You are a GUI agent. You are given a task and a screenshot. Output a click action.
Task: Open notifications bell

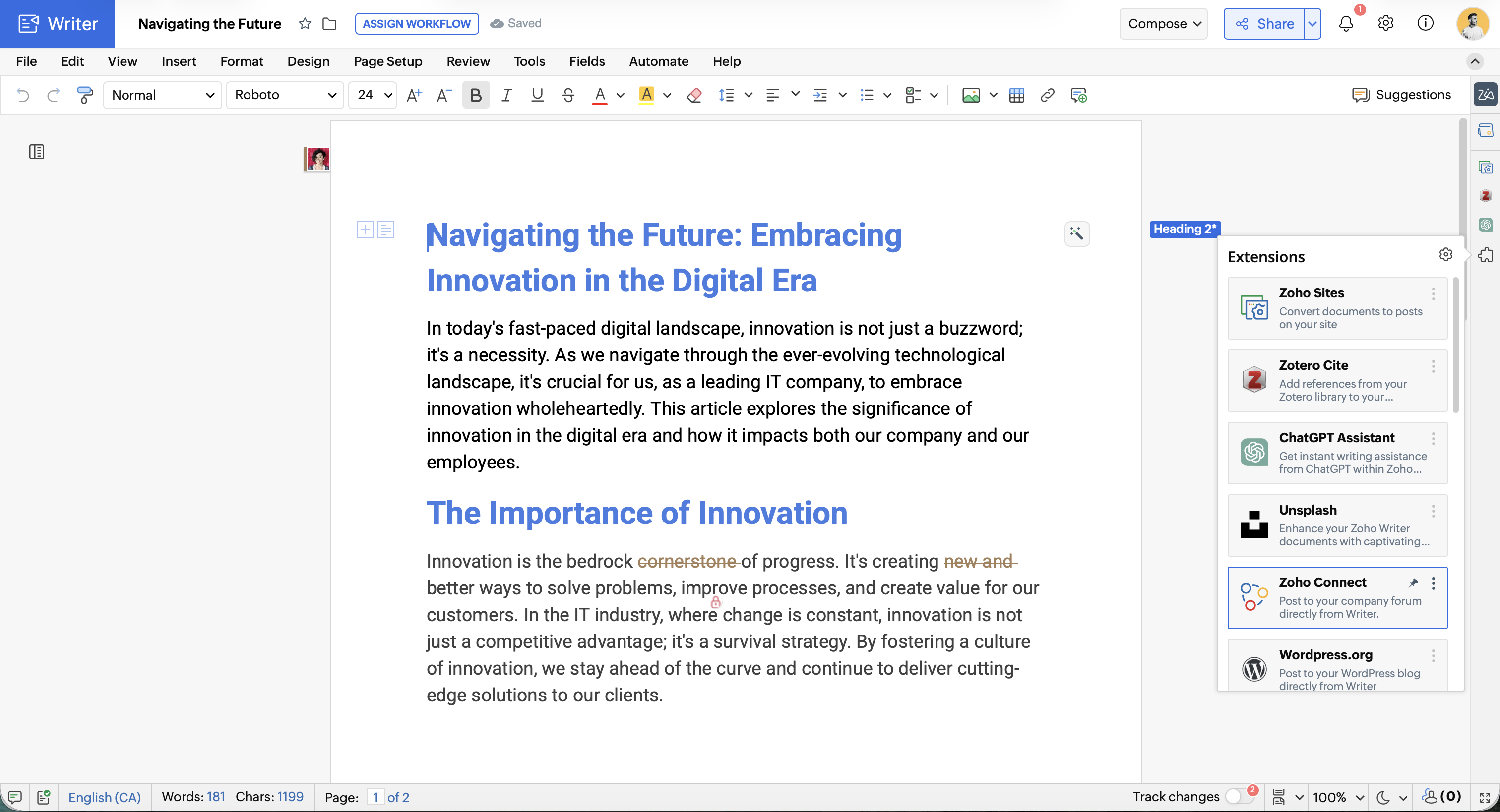[x=1346, y=24]
